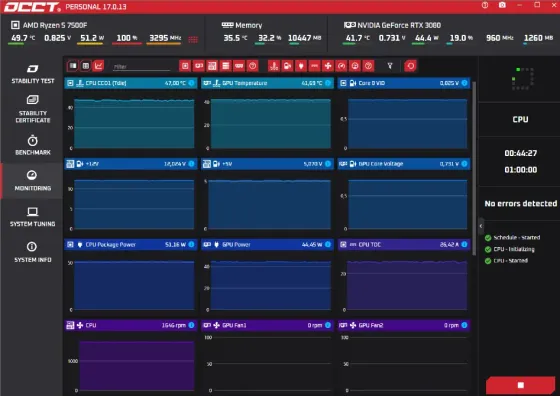Click the CPU - Started log entry

coord(506,261)
